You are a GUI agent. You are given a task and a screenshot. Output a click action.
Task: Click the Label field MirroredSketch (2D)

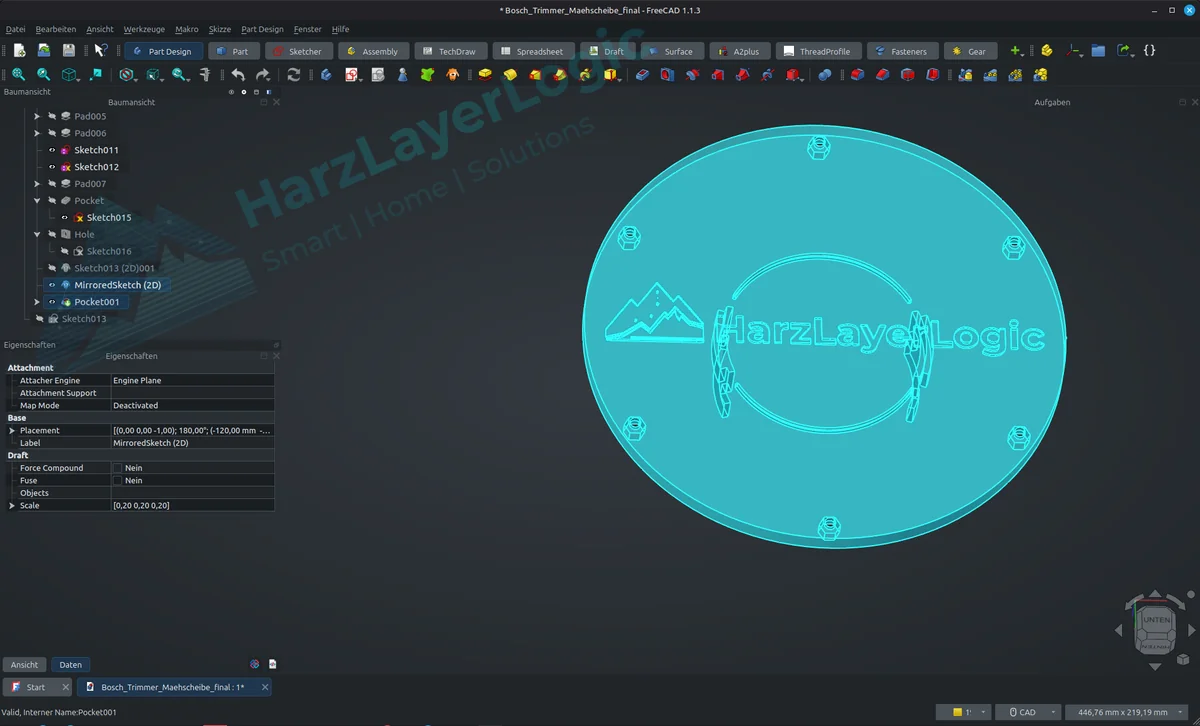191,442
